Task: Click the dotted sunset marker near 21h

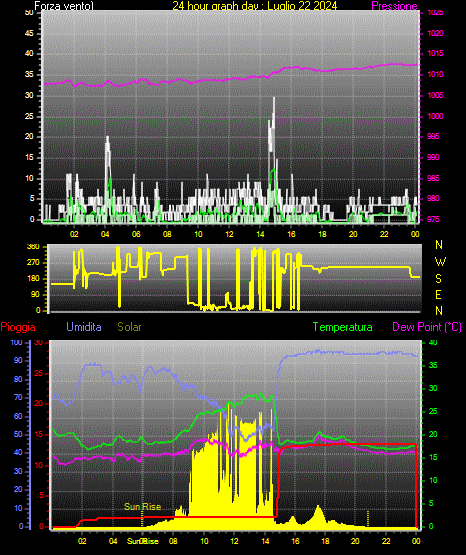Action: pos(368,518)
